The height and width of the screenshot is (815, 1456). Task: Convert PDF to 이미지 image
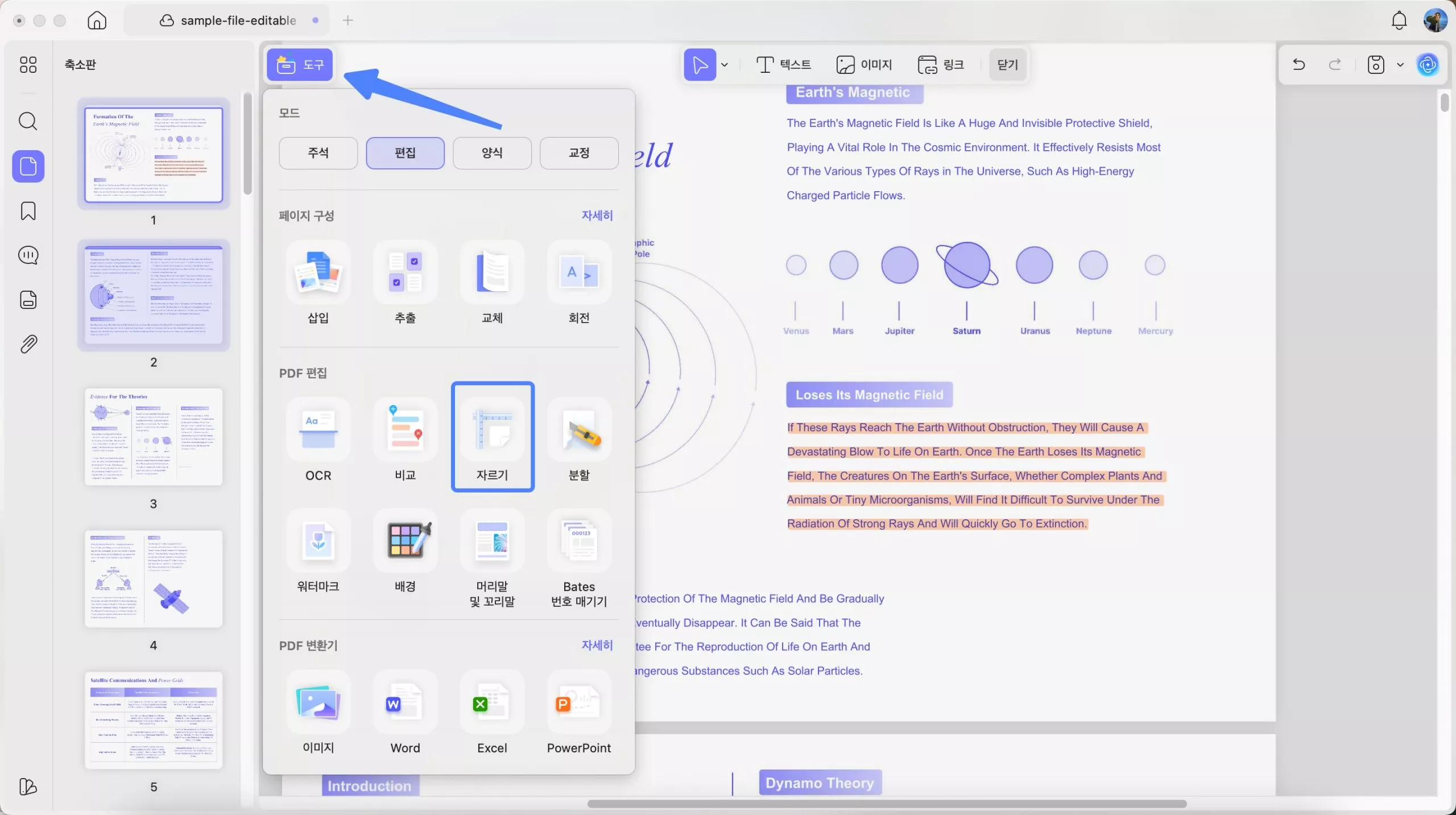(318, 713)
